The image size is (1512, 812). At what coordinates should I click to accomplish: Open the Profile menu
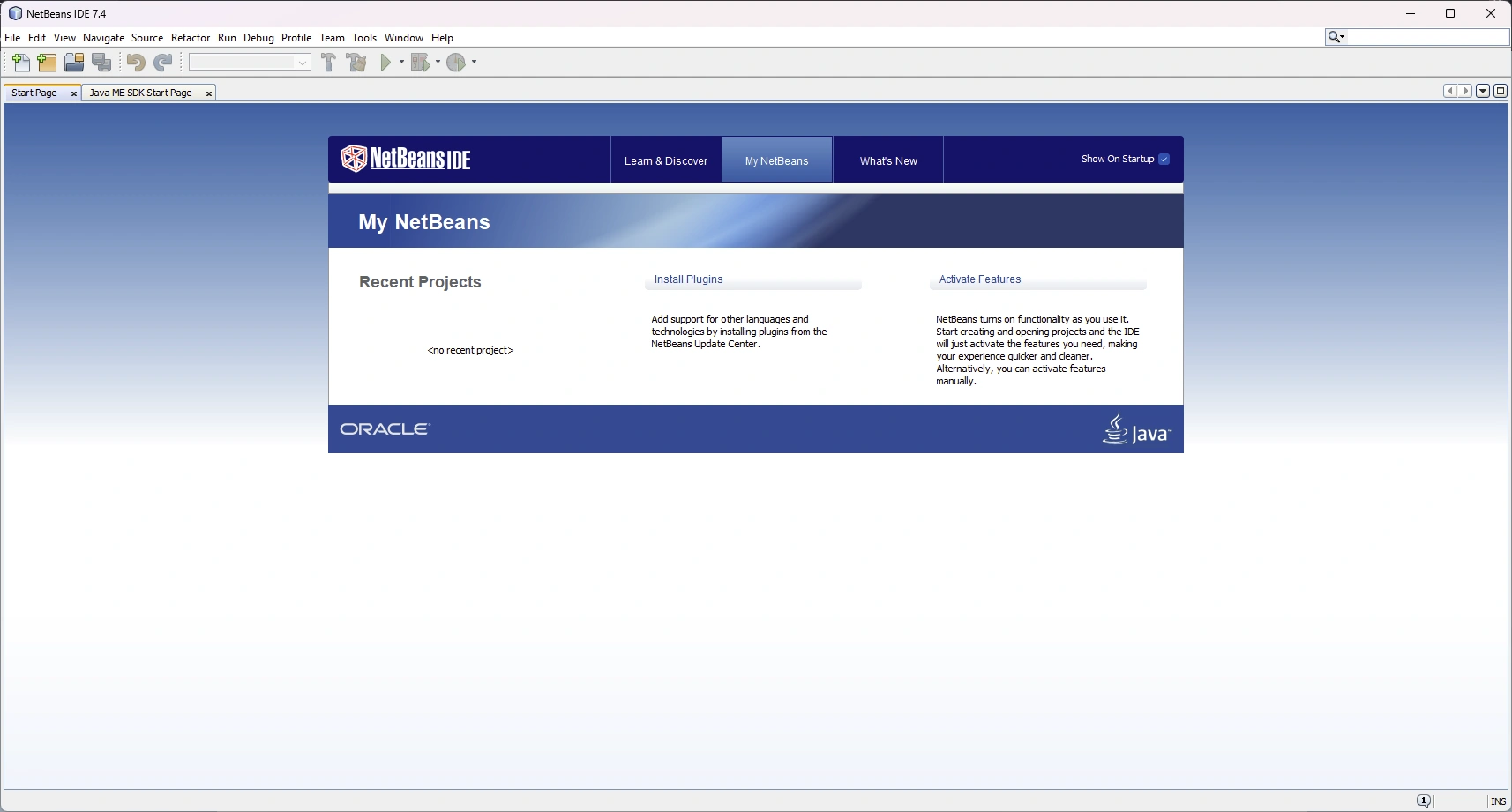[296, 38]
